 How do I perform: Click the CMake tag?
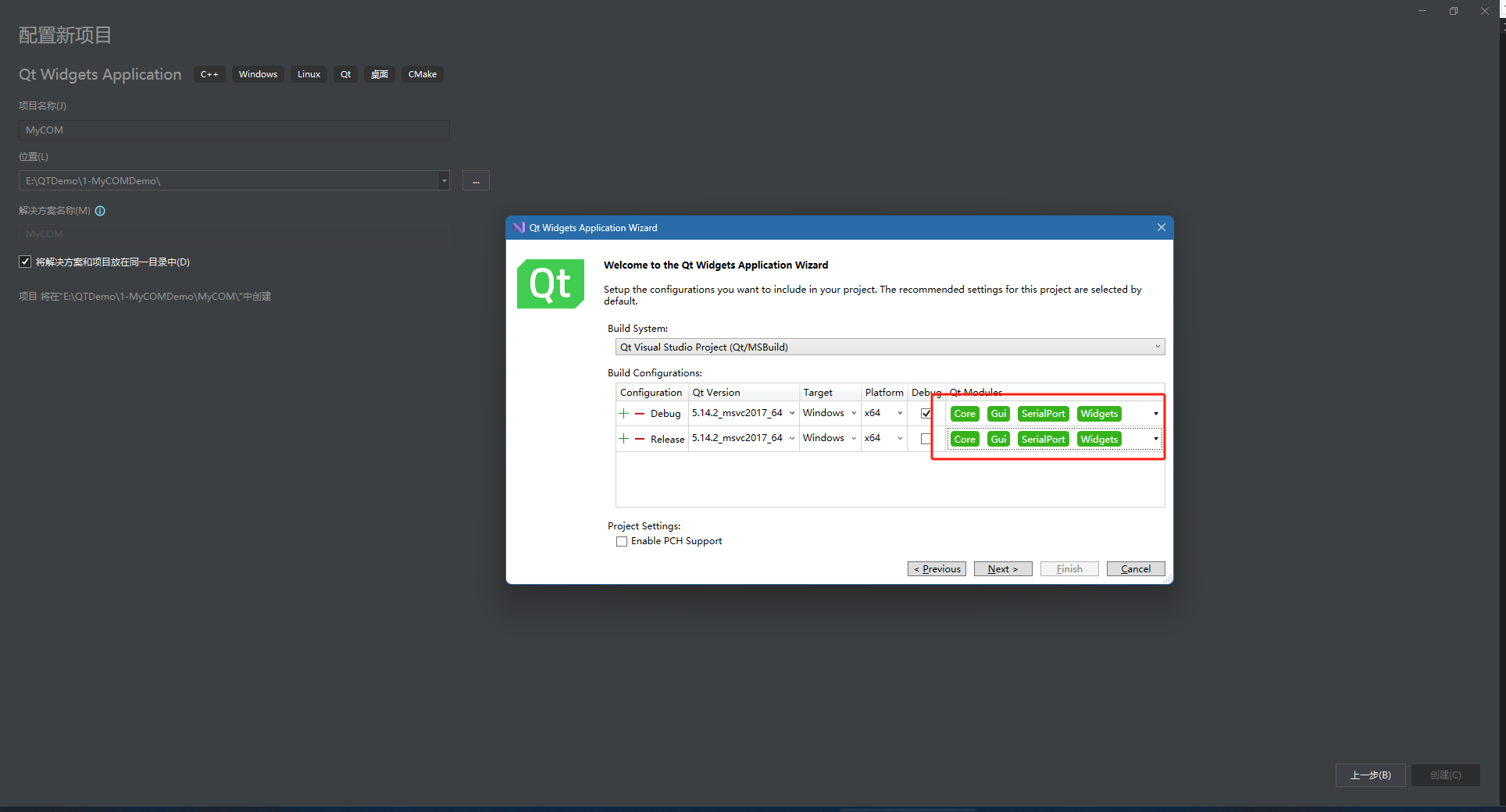(423, 74)
